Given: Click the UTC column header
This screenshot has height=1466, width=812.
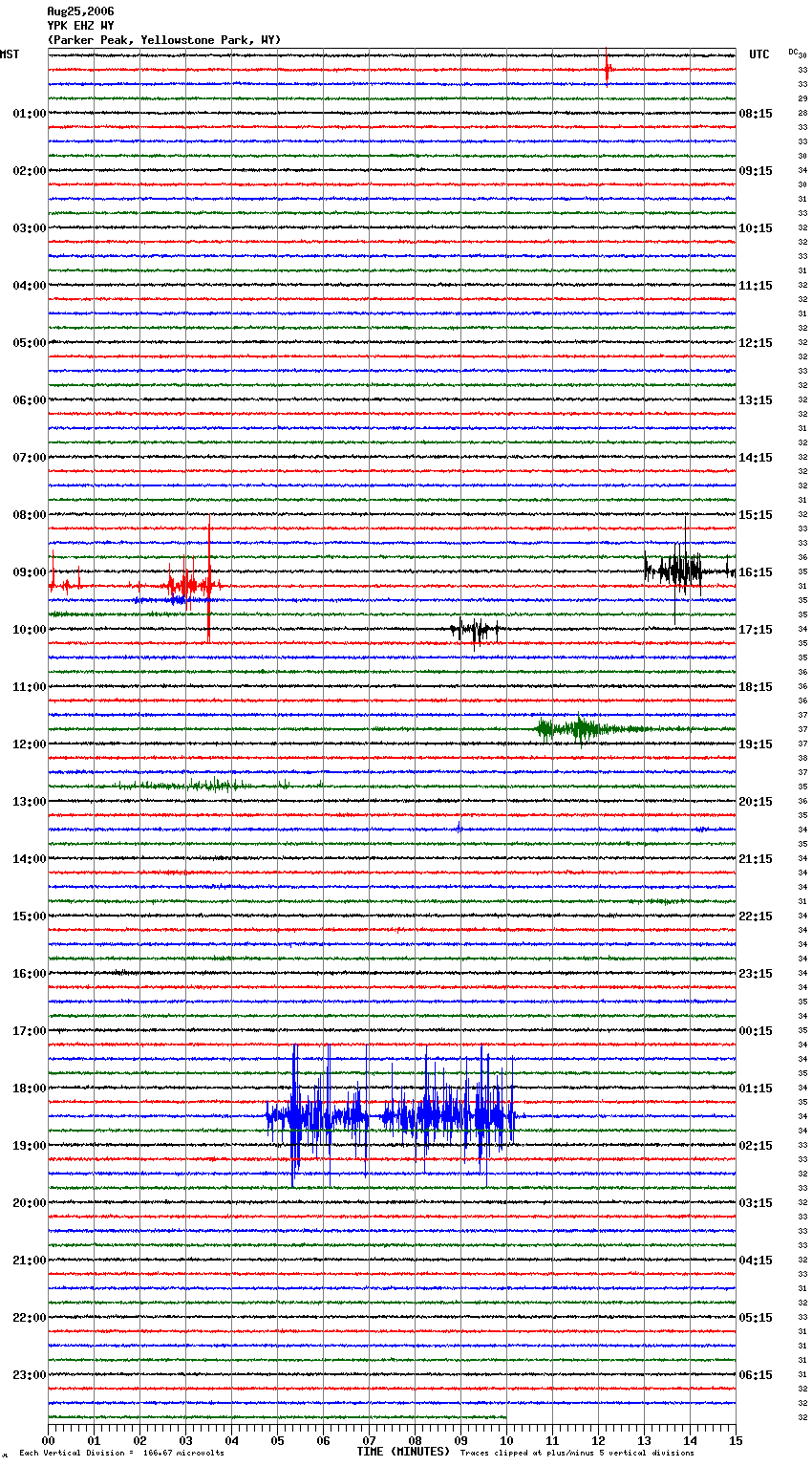Looking at the screenshot, I should (x=759, y=54).
